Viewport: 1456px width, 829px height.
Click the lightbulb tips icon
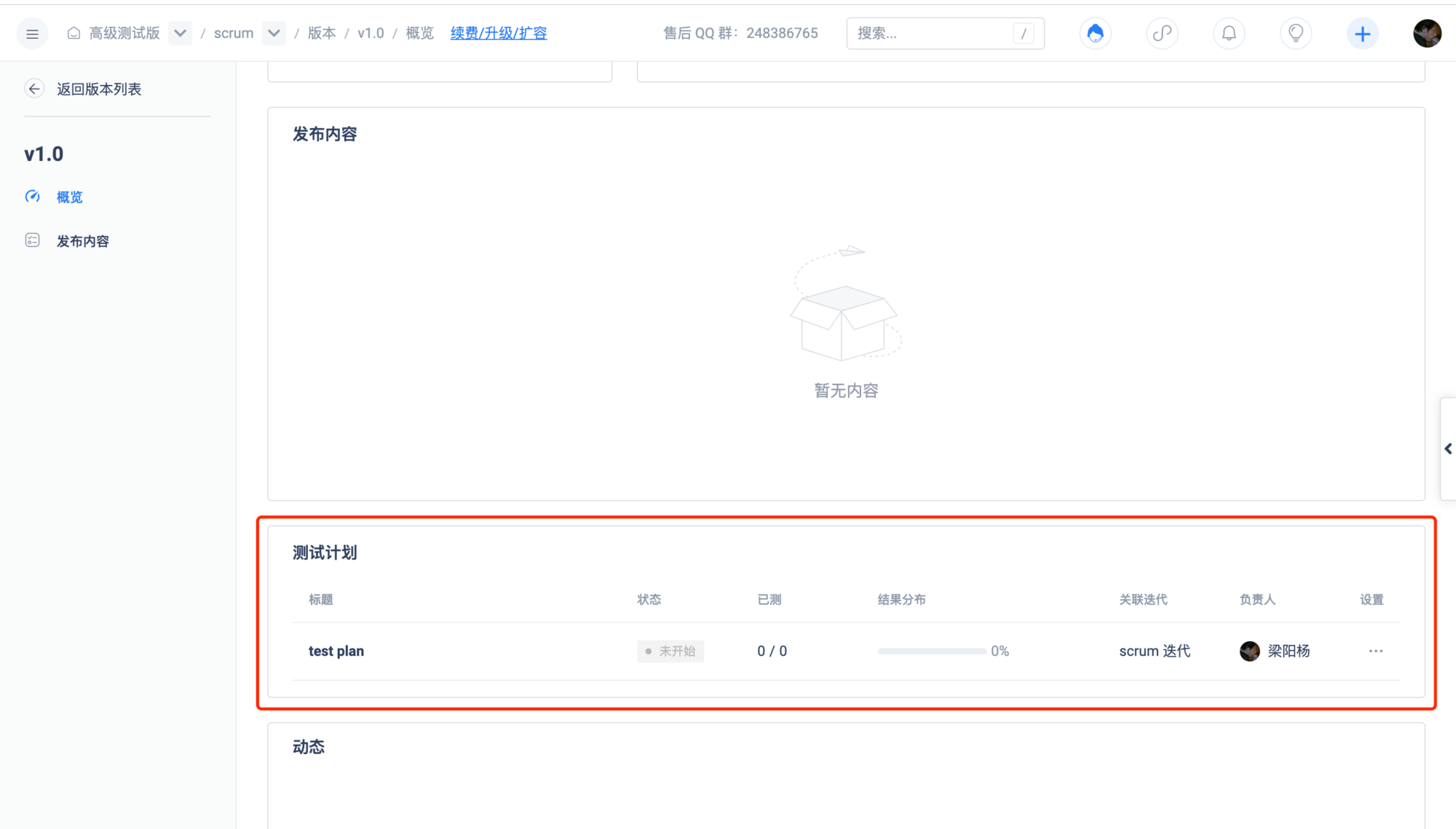pos(1296,33)
